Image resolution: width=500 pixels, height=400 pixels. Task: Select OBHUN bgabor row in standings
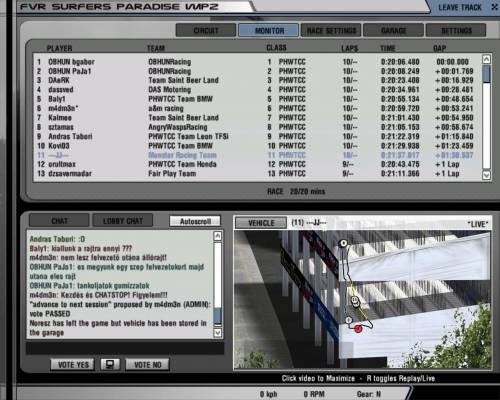[257, 62]
